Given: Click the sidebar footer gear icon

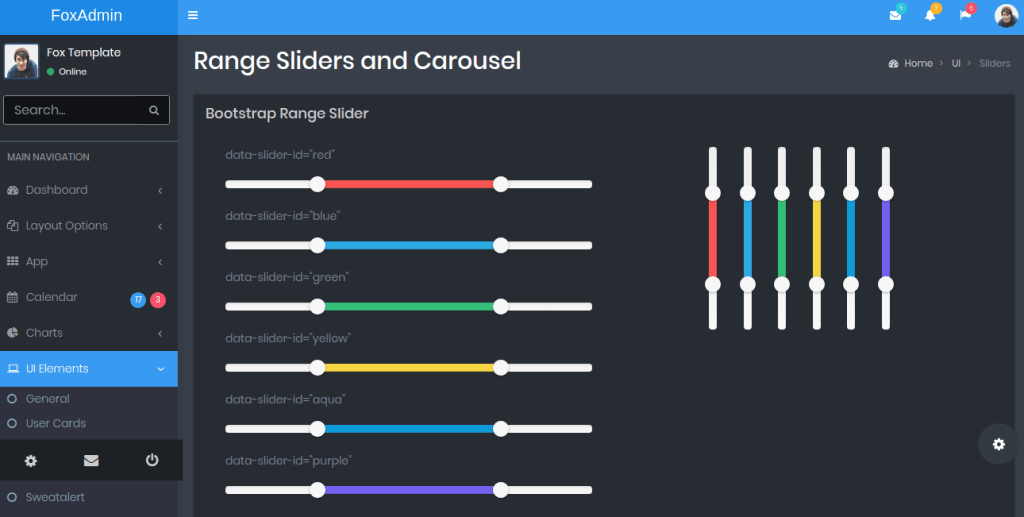Looking at the screenshot, I should (31, 460).
